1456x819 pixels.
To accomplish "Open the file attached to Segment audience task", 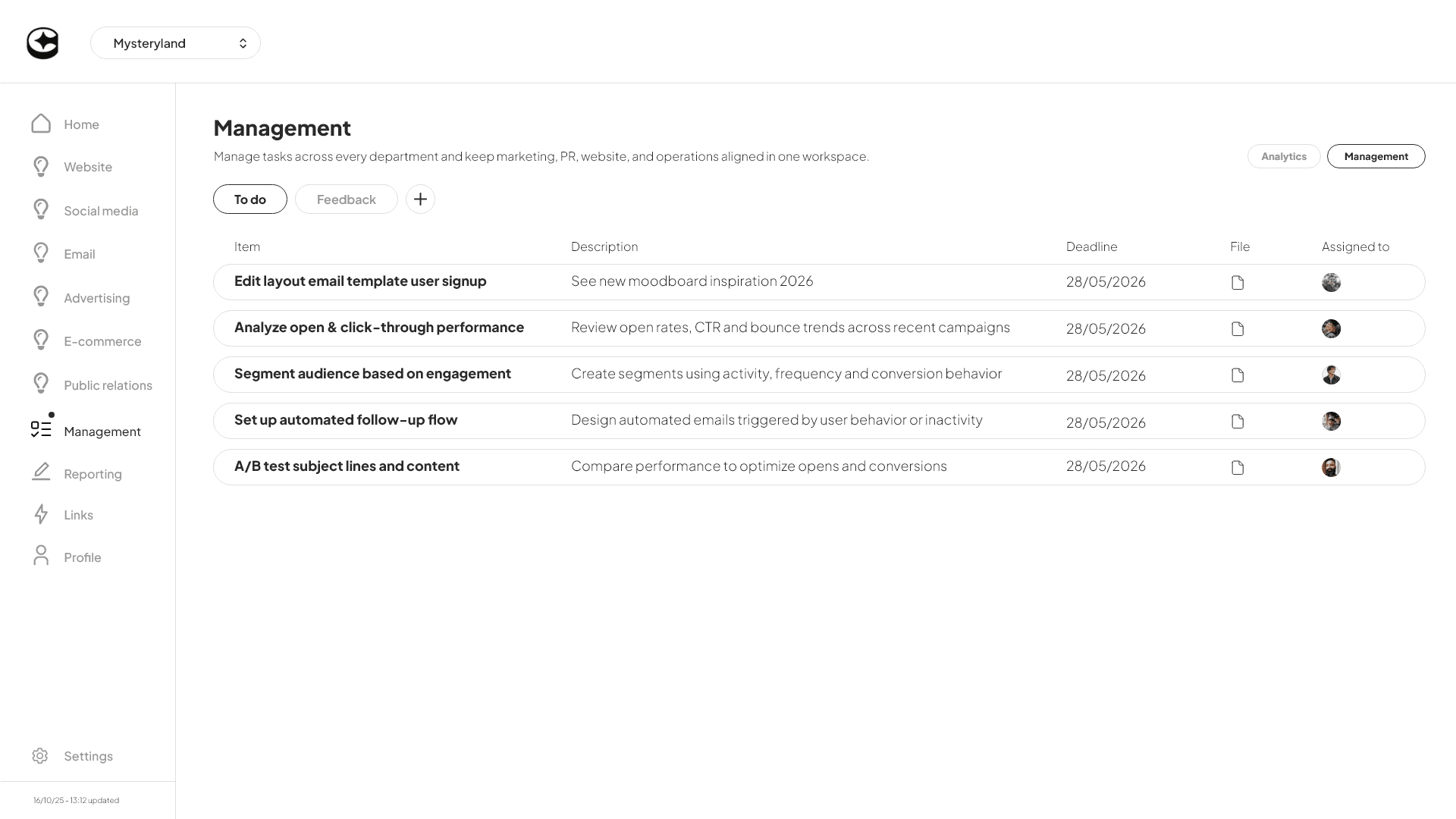I will tap(1238, 375).
